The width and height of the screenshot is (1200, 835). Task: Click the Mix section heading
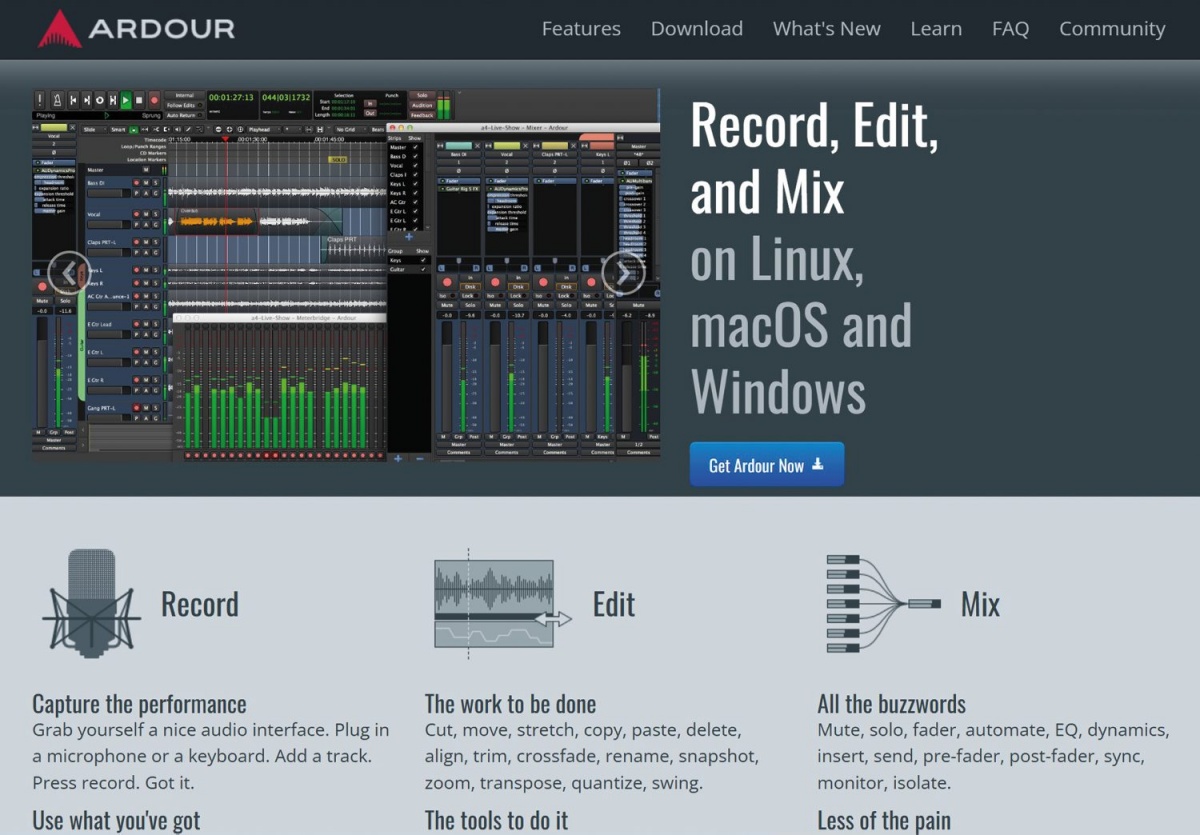tap(980, 604)
